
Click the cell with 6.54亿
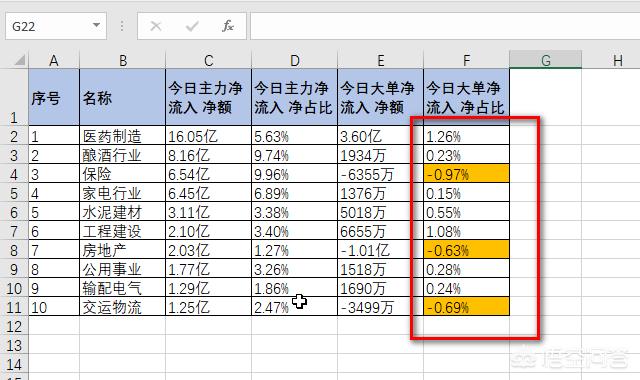click(209, 174)
